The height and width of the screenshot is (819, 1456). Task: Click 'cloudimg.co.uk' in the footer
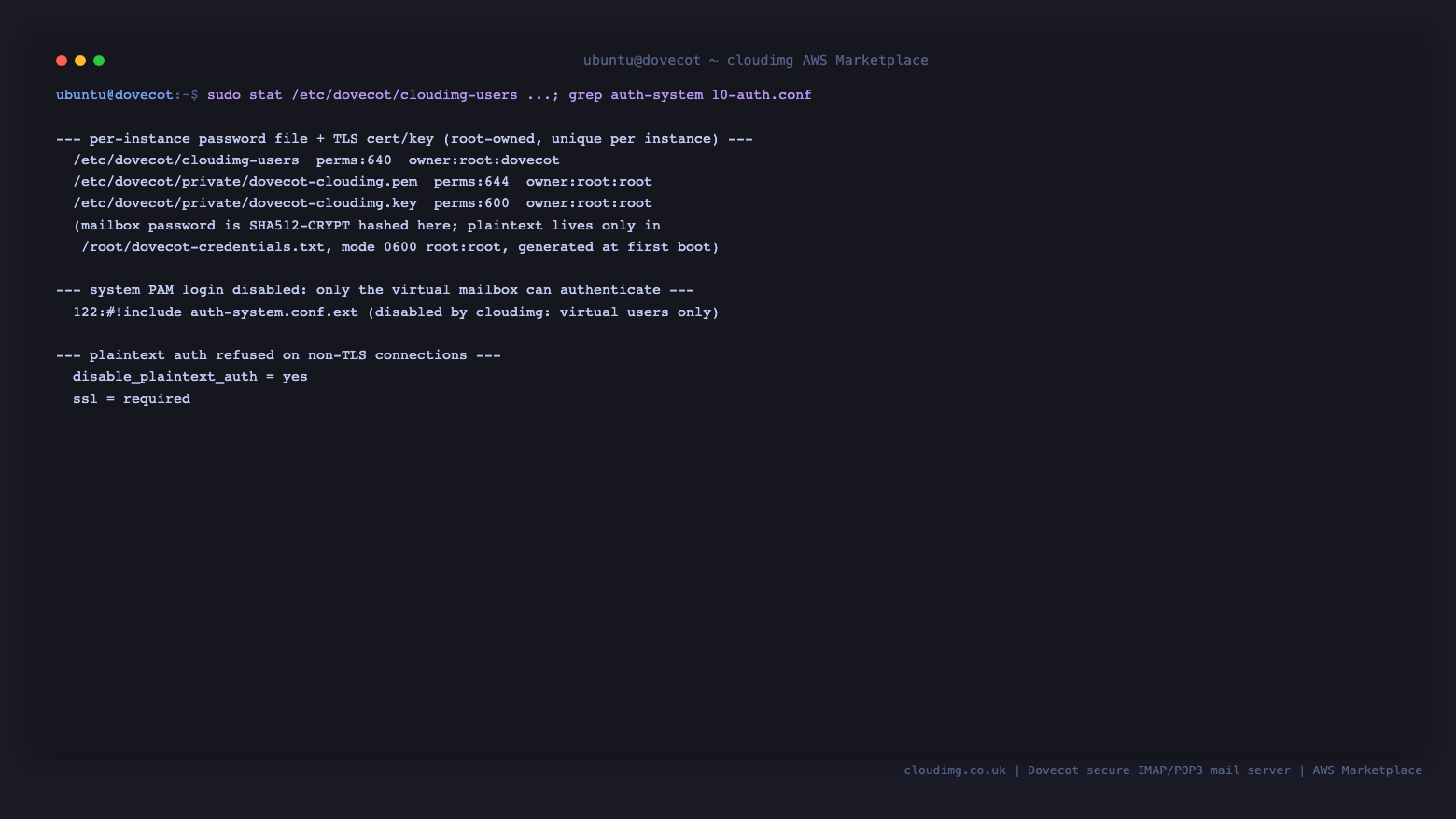click(x=955, y=770)
